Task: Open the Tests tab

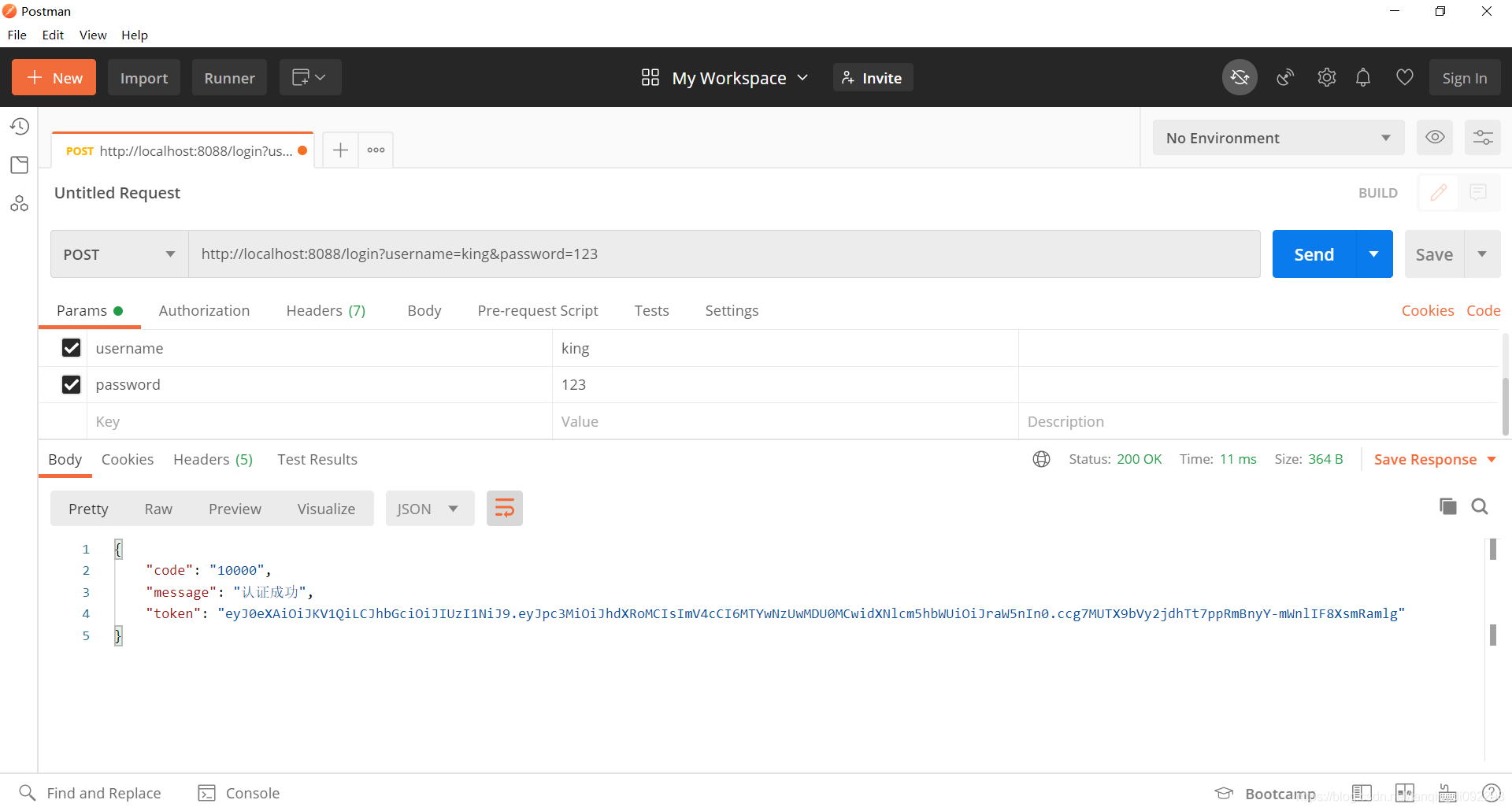Action: [651, 310]
